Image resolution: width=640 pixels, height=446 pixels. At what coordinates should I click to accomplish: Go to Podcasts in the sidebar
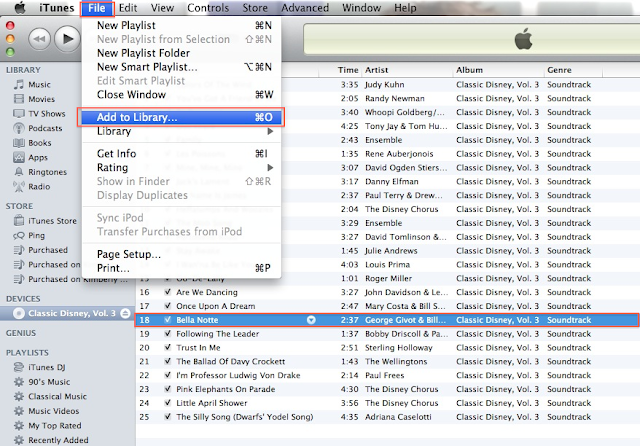[x=45, y=129]
